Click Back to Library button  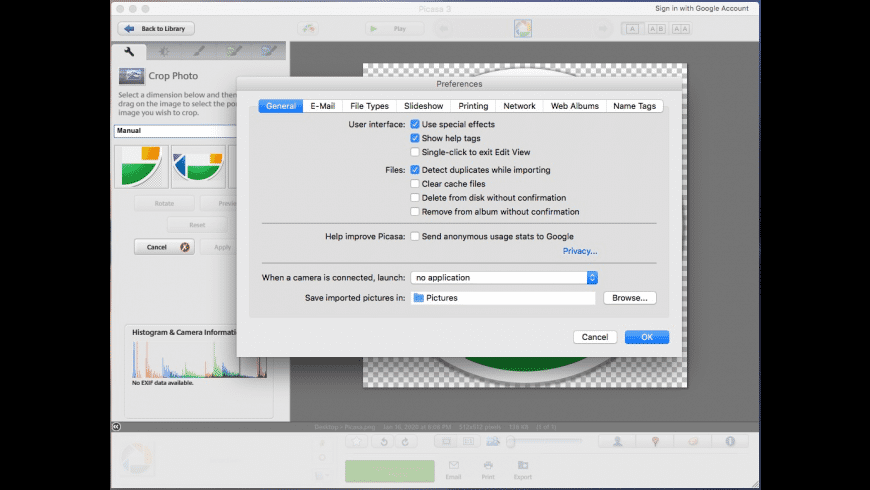[156, 28]
